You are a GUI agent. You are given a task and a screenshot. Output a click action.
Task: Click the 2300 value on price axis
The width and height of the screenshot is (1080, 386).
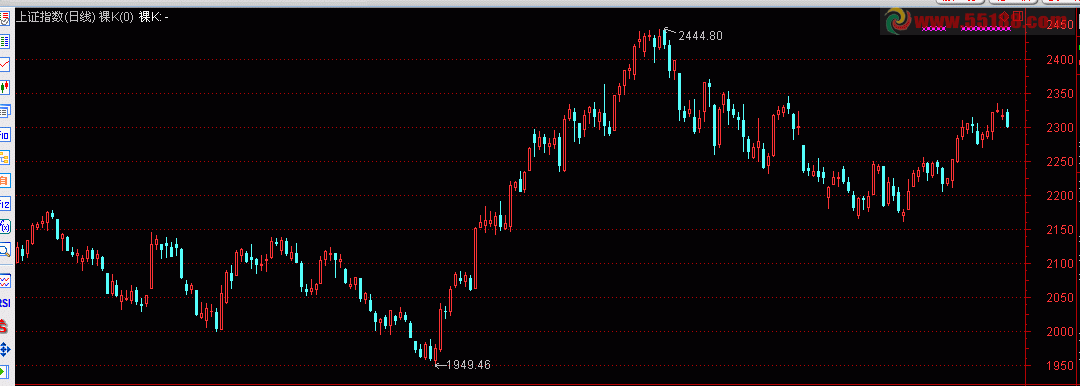point(1059,128)
